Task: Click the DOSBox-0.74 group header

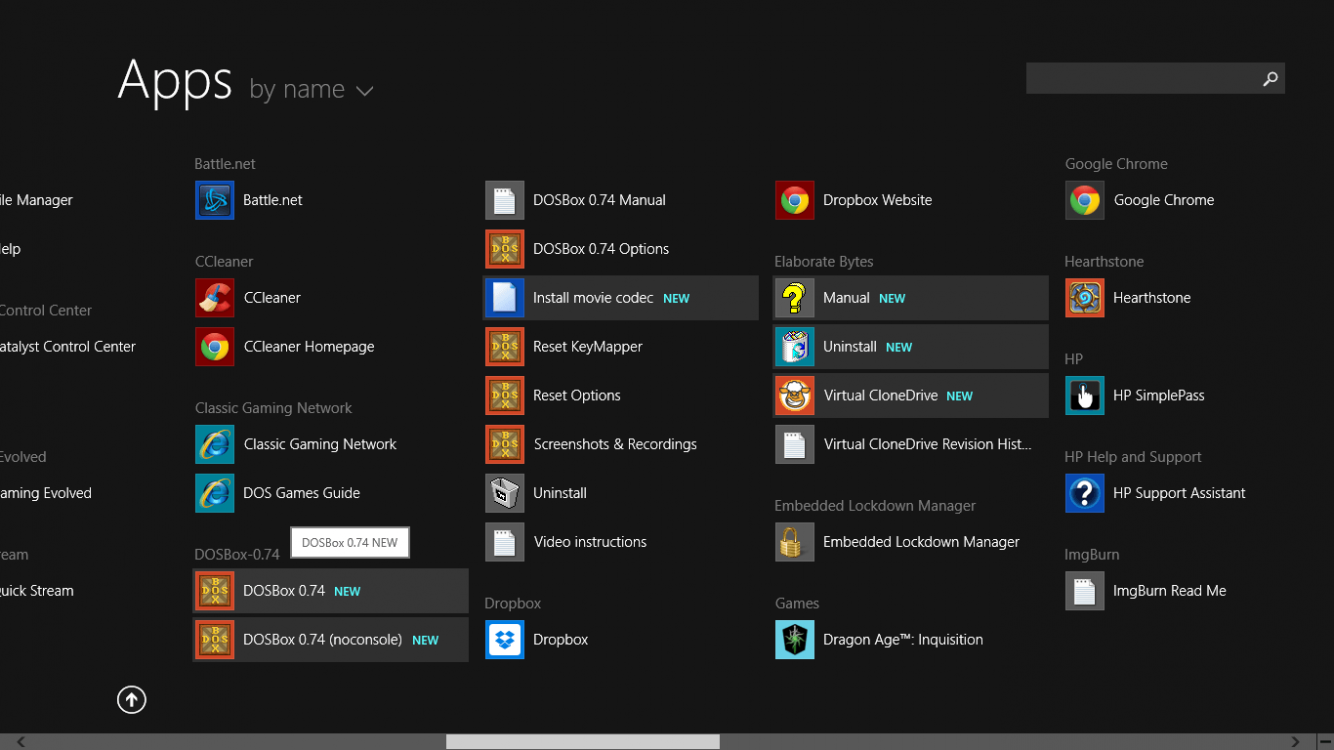Action: (237, 554)
